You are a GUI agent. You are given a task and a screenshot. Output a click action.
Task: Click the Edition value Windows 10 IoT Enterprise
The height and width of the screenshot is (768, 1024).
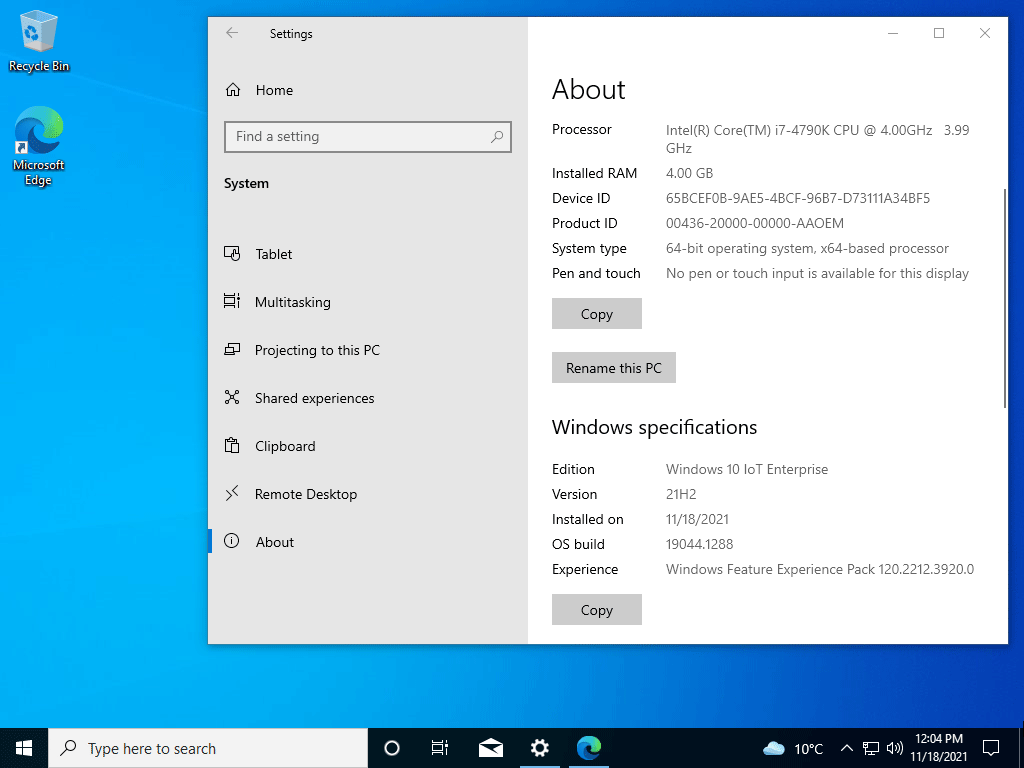pyautogui.click(x=746, y=469)
